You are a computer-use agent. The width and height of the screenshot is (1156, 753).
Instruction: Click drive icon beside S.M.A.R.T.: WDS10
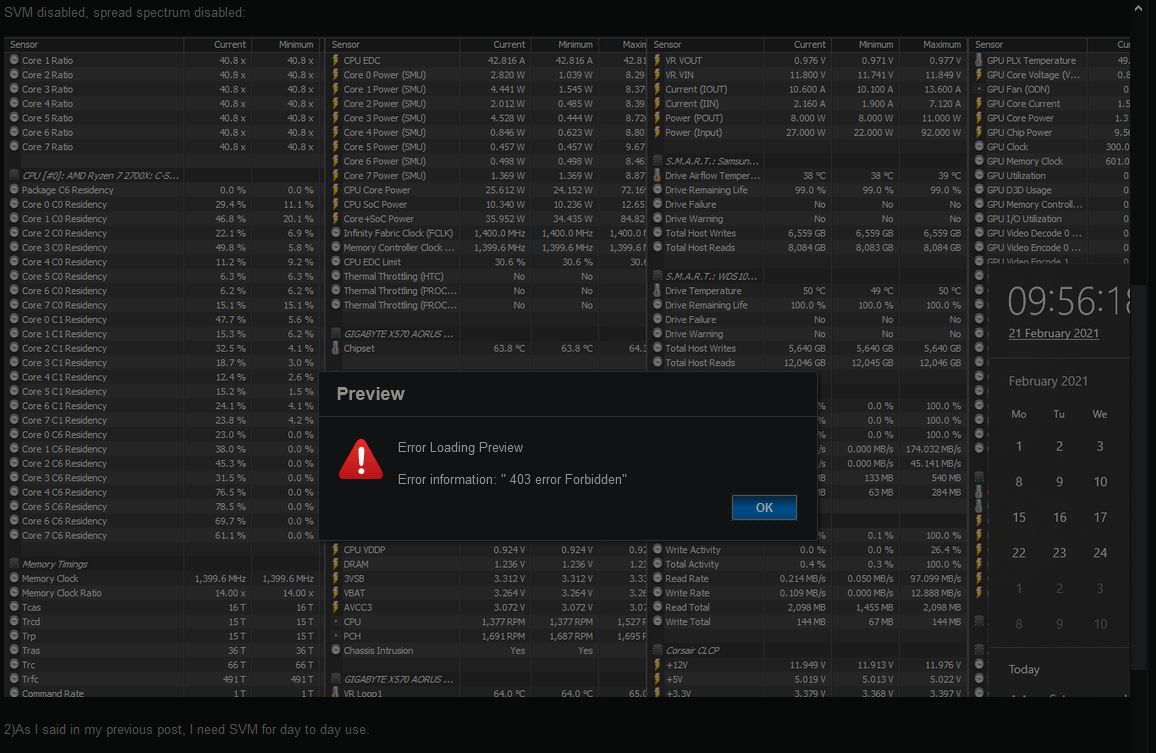(657, 276)
